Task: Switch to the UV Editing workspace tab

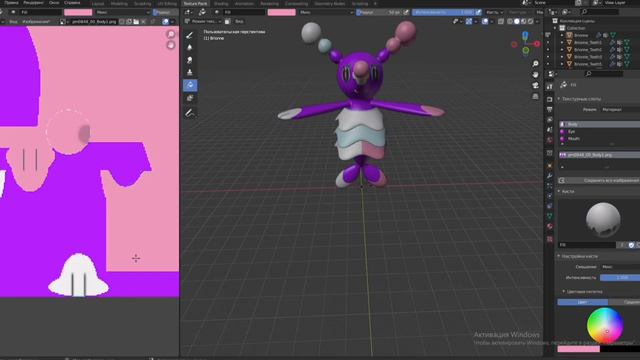Action: (x=167, y=3)
